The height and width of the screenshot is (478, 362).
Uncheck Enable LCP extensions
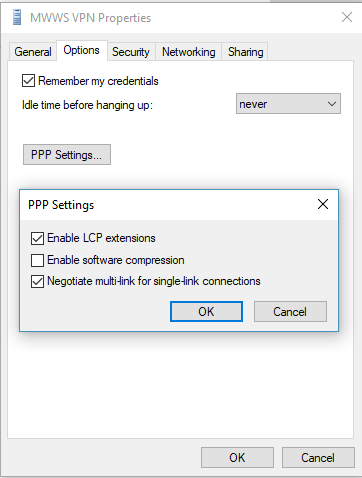(x=37, y=238)
